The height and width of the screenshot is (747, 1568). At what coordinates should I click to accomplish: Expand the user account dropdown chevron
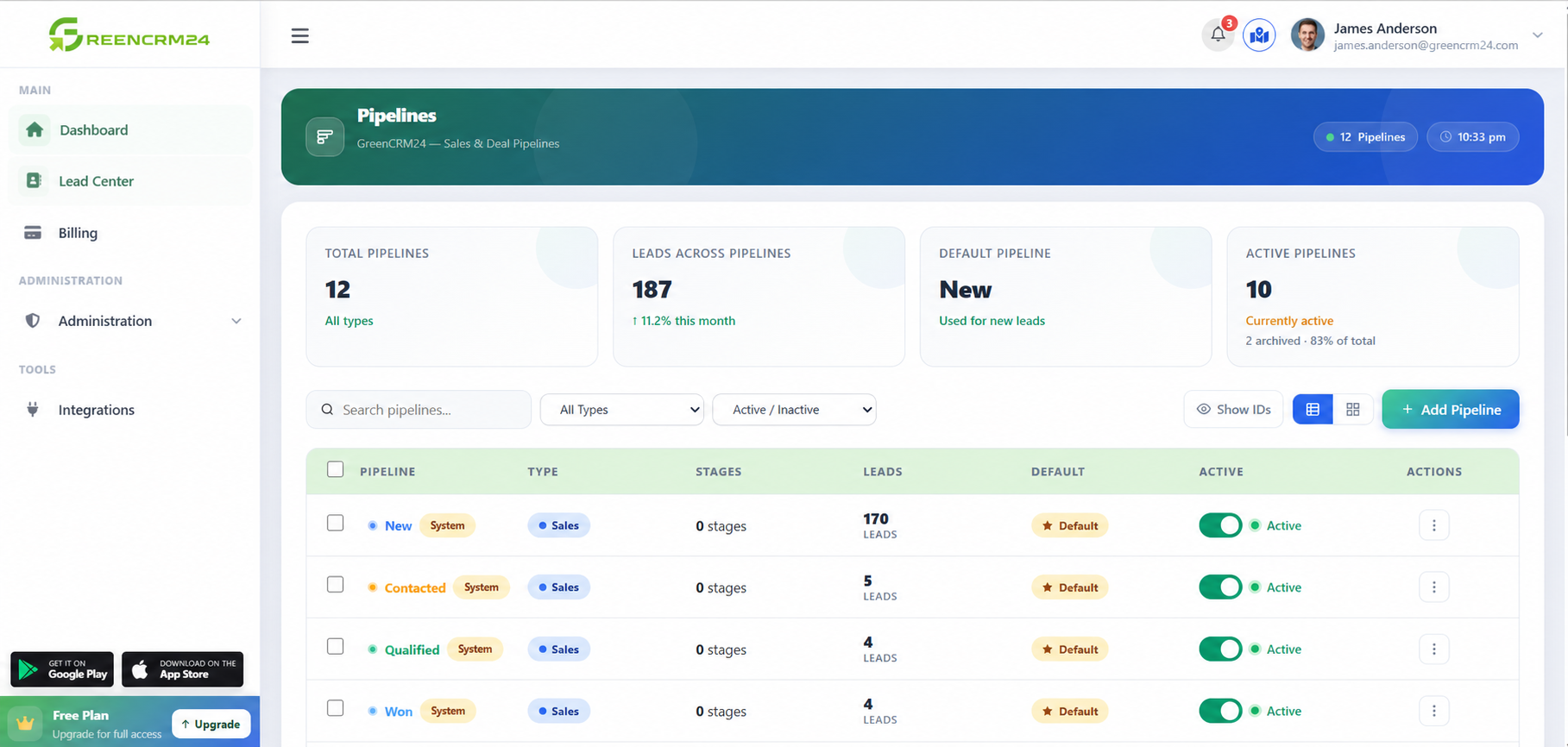[1537, 35]
